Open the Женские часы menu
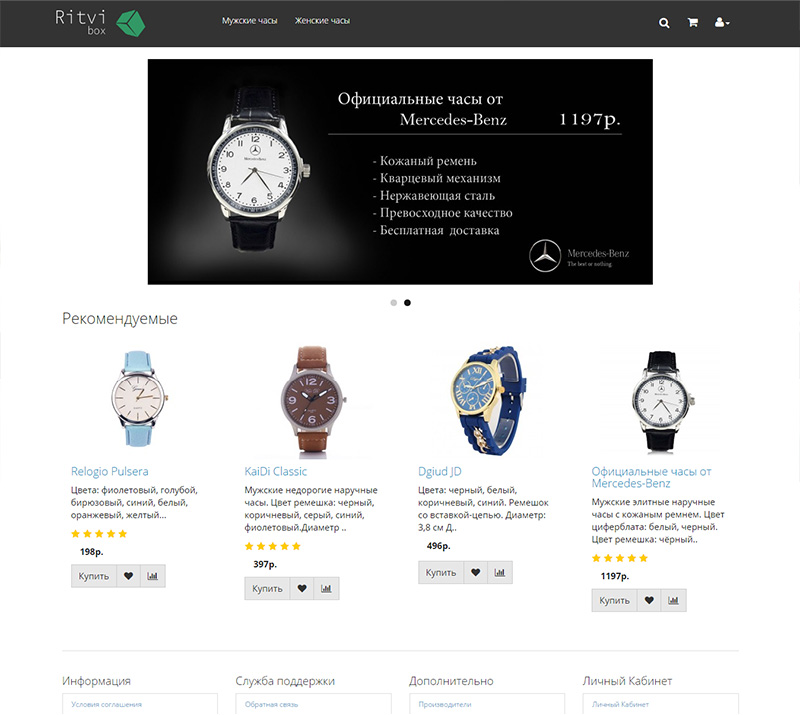Screen dimensions: 800x715 (322, 21)
